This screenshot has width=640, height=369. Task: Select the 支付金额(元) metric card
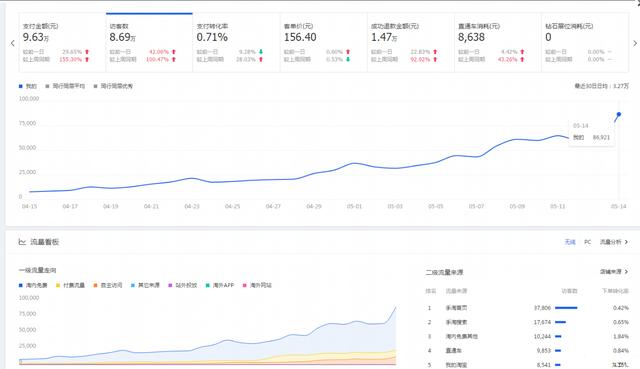pyautogui.click(x=62, y=42)
